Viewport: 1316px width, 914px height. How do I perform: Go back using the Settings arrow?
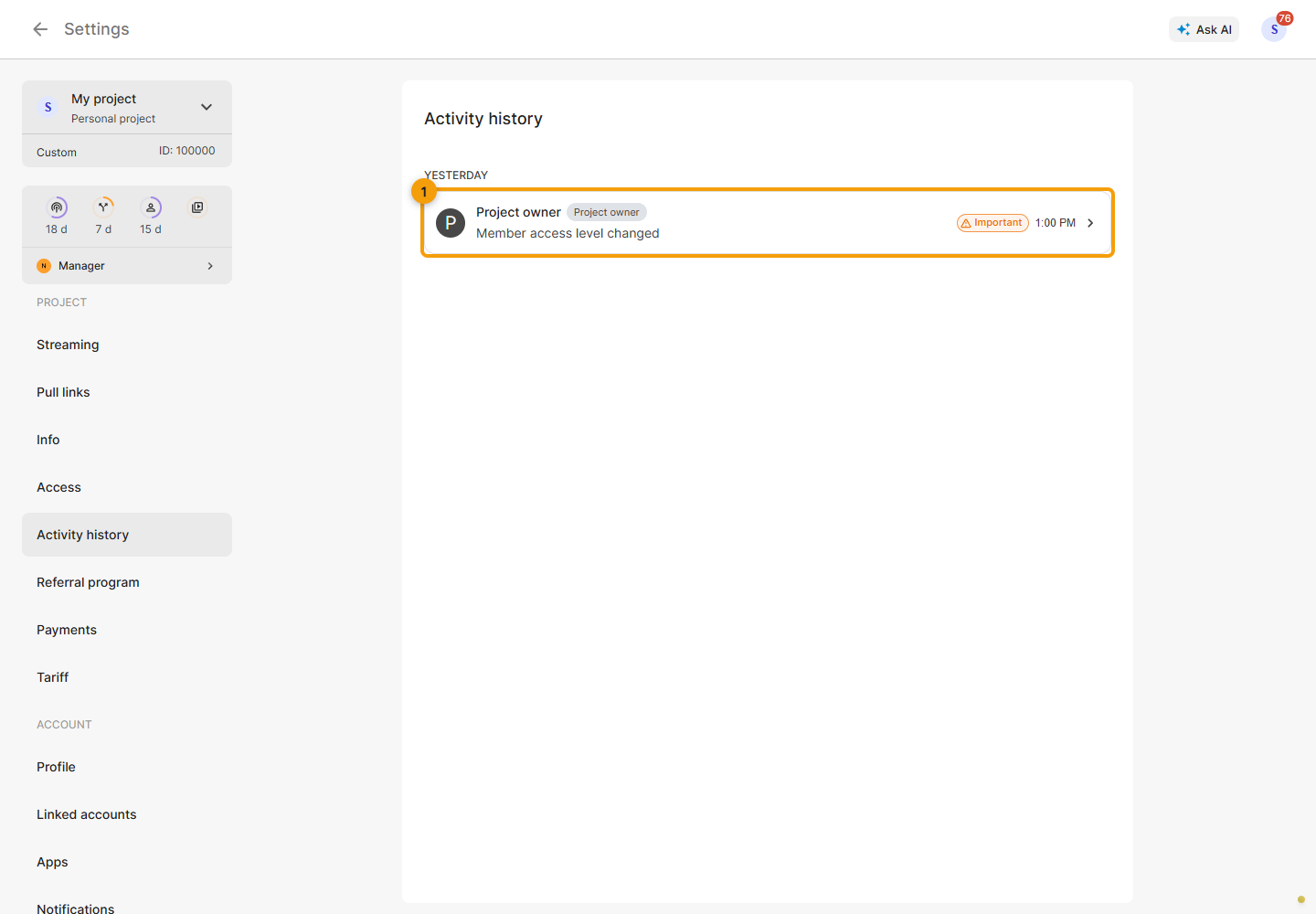point(40,29)
